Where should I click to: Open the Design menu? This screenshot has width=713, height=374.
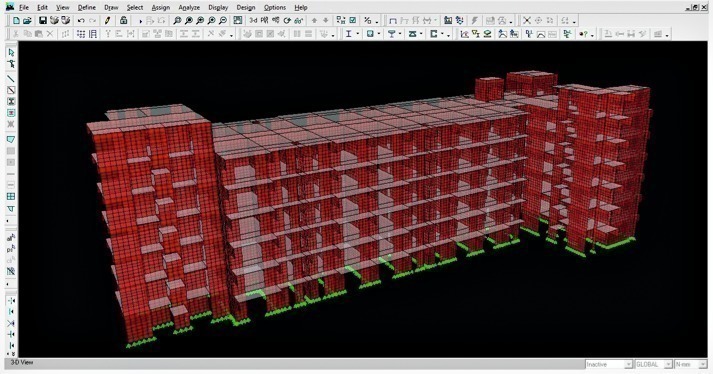[246, 7]
